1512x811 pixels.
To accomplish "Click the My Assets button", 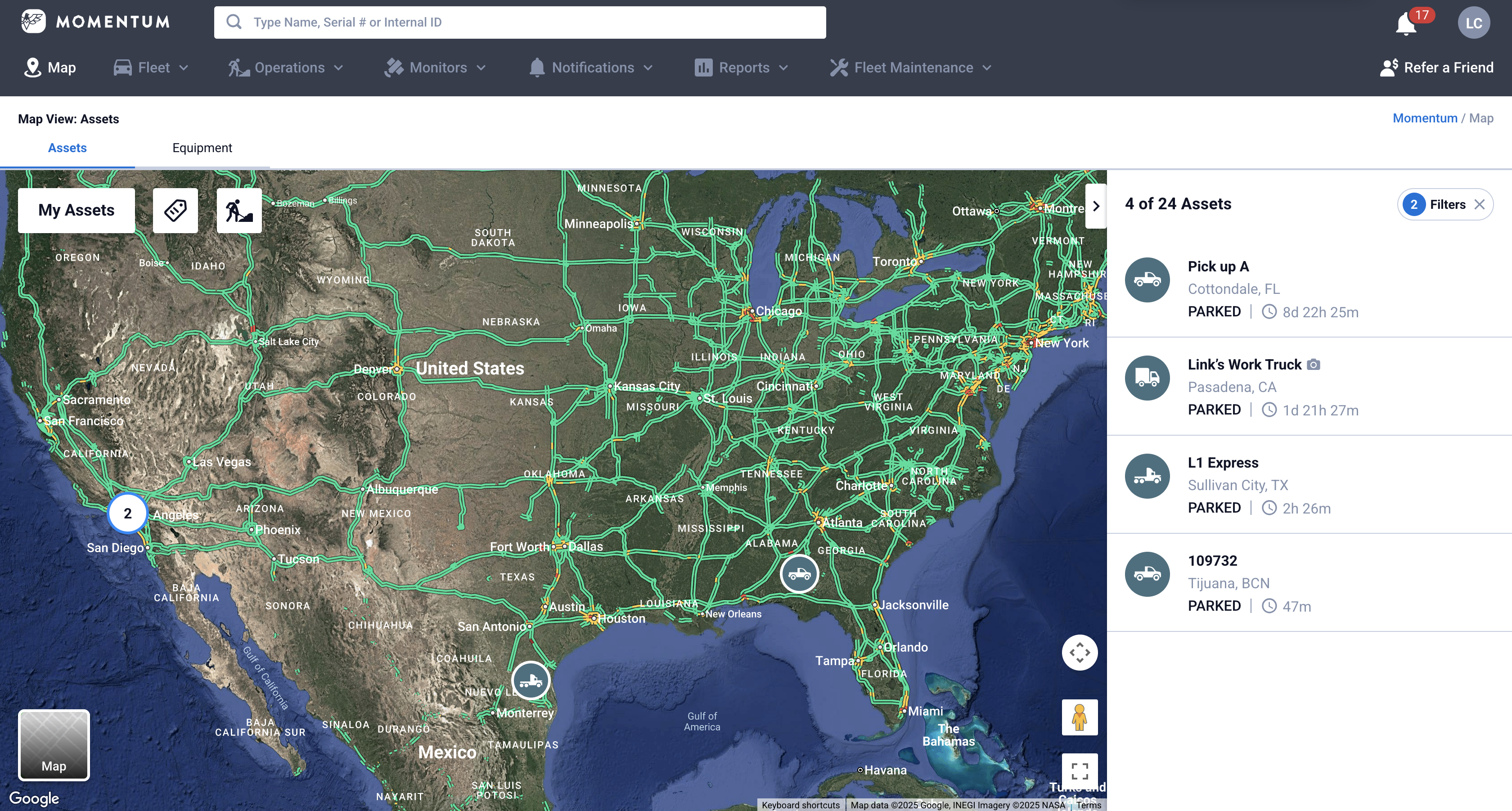I will click(x=76, y=210).
